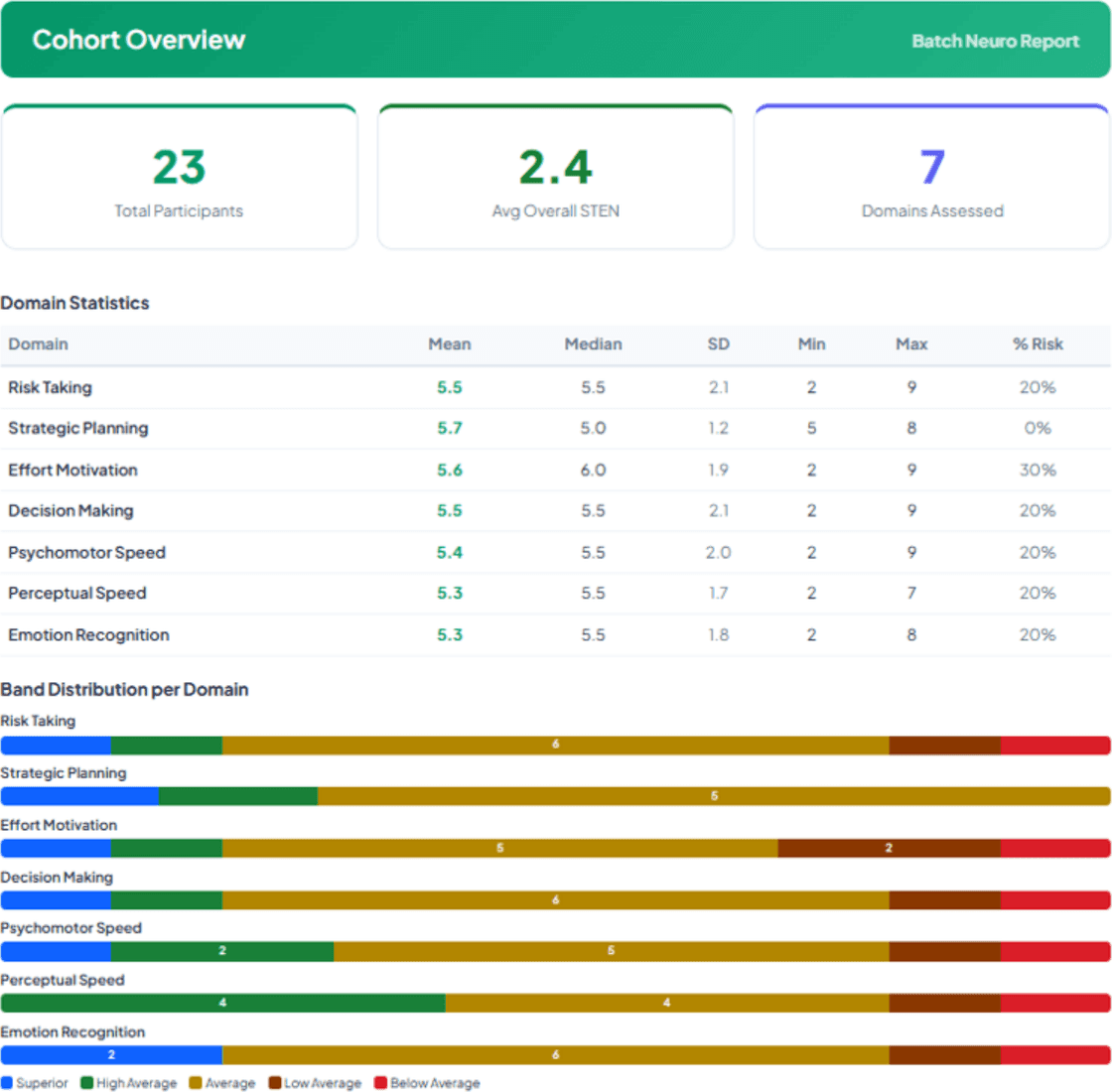Select Emotion Recognition row name in the table

(x=88, y=634)
